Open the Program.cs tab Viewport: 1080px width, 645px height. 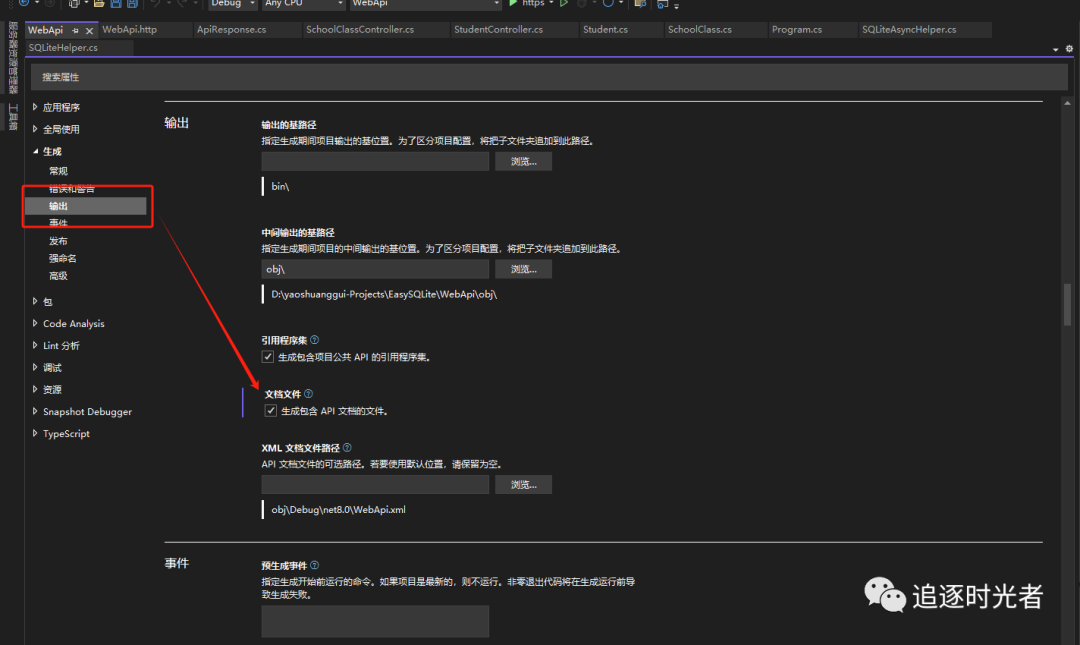pos(796,30)
